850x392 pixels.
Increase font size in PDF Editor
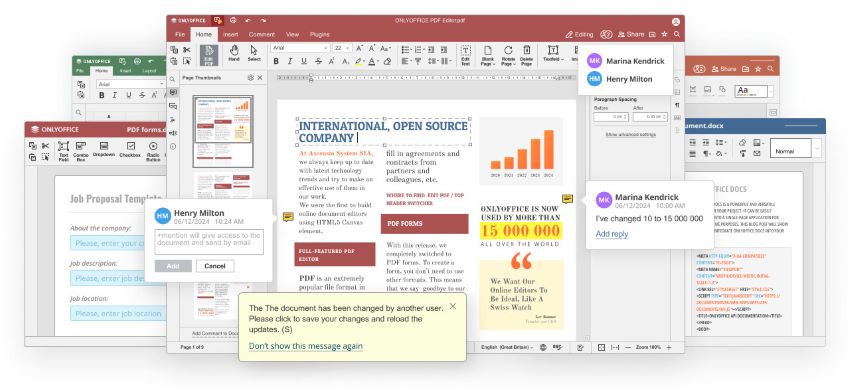359,48
